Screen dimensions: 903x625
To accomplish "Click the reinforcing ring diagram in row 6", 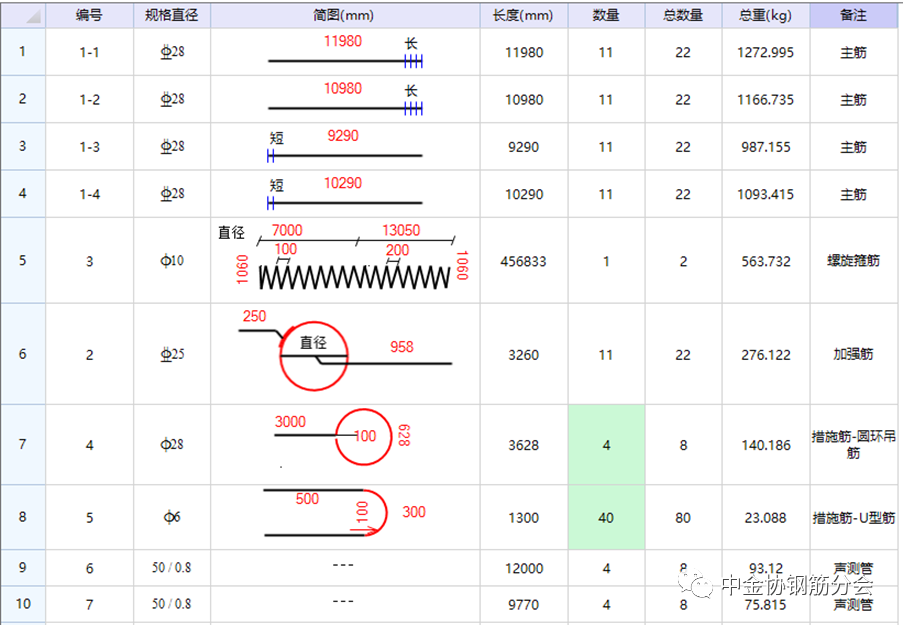I will [344, 354].
